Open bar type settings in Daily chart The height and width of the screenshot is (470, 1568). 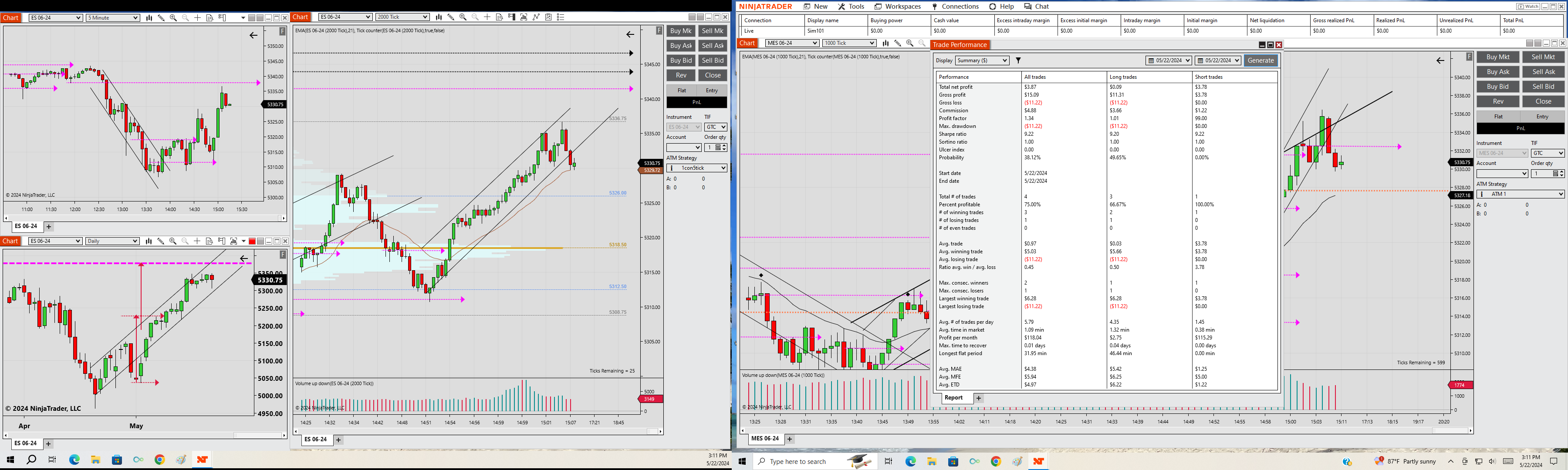[149, 242]
